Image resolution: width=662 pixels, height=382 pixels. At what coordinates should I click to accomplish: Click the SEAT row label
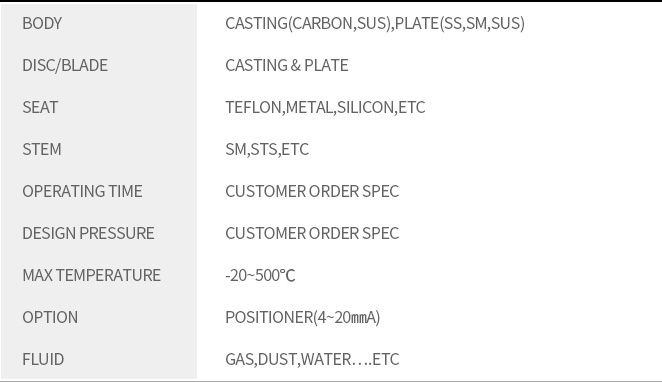40,107
